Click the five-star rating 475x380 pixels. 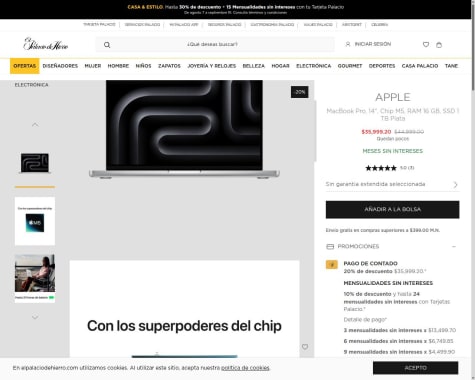381,168
